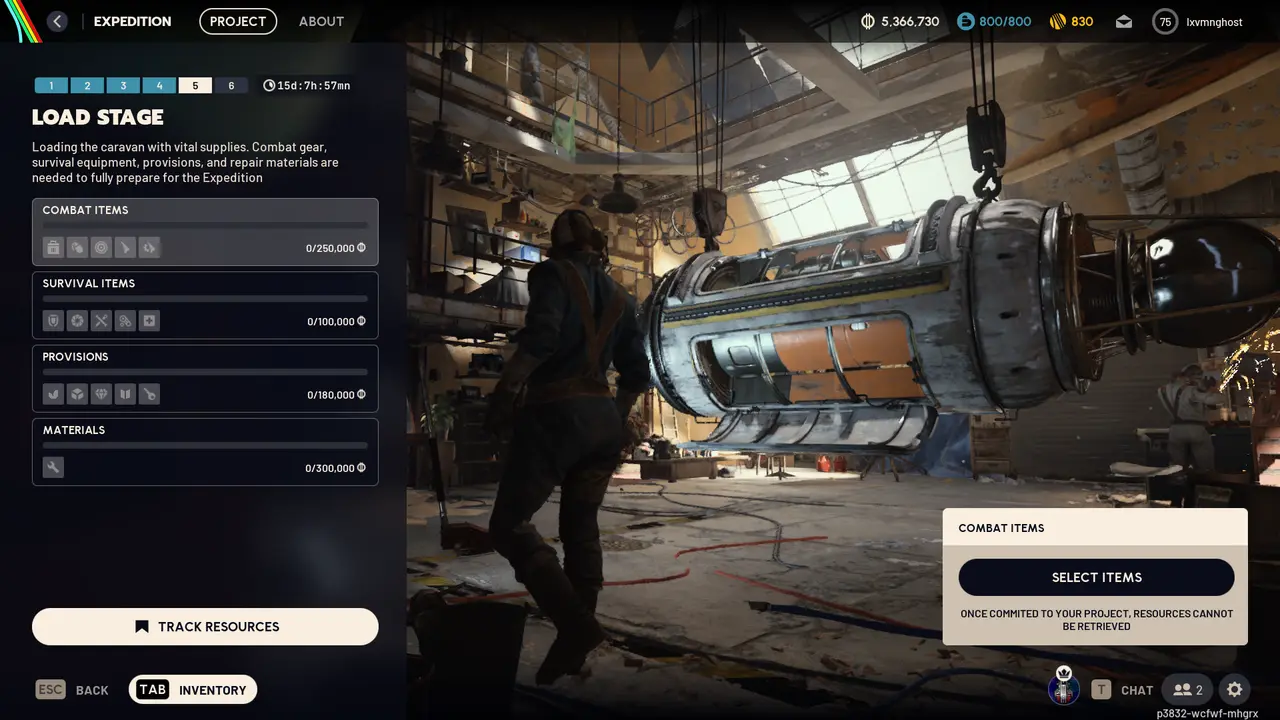Viewport: 1280px width, 720px height.
Task: Select the SURVIVAL ITEMS category title
Action: (88, 283)
